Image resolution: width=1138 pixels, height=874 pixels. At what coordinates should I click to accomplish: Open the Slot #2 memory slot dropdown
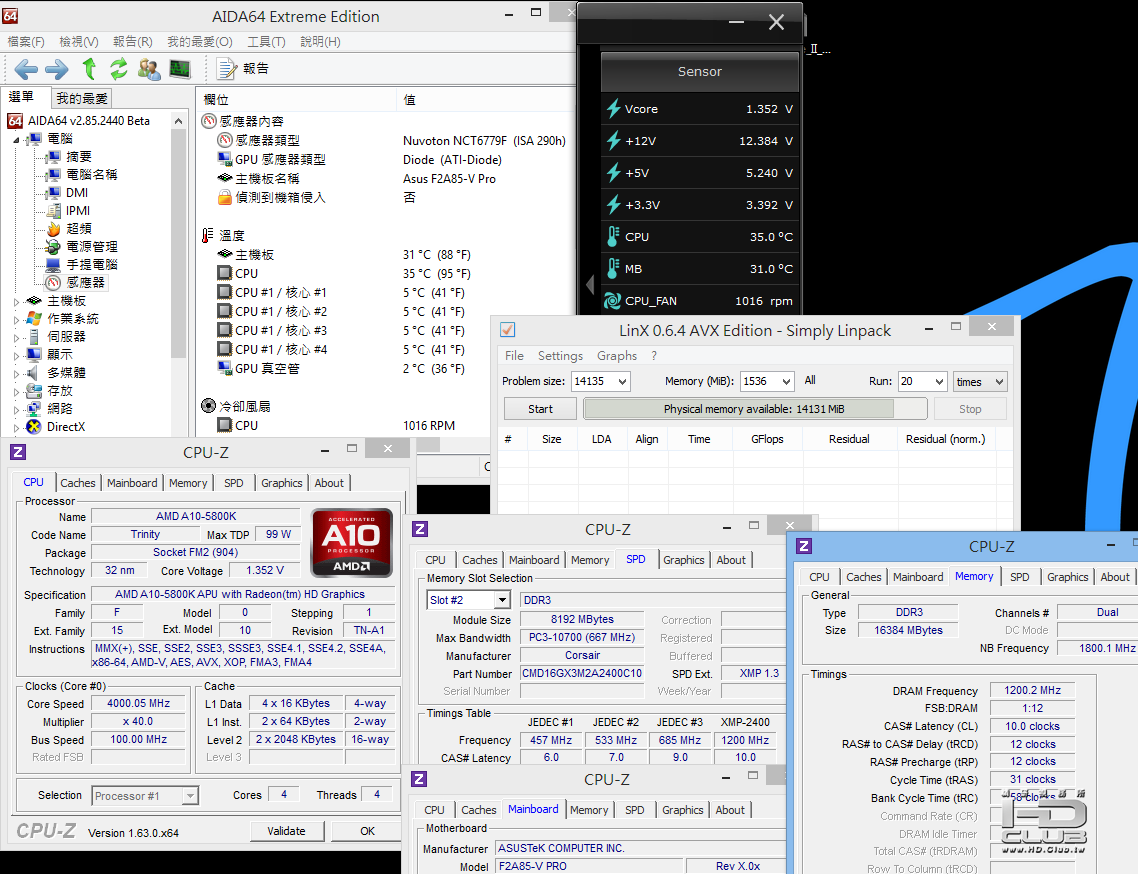[x=501, y=600]
